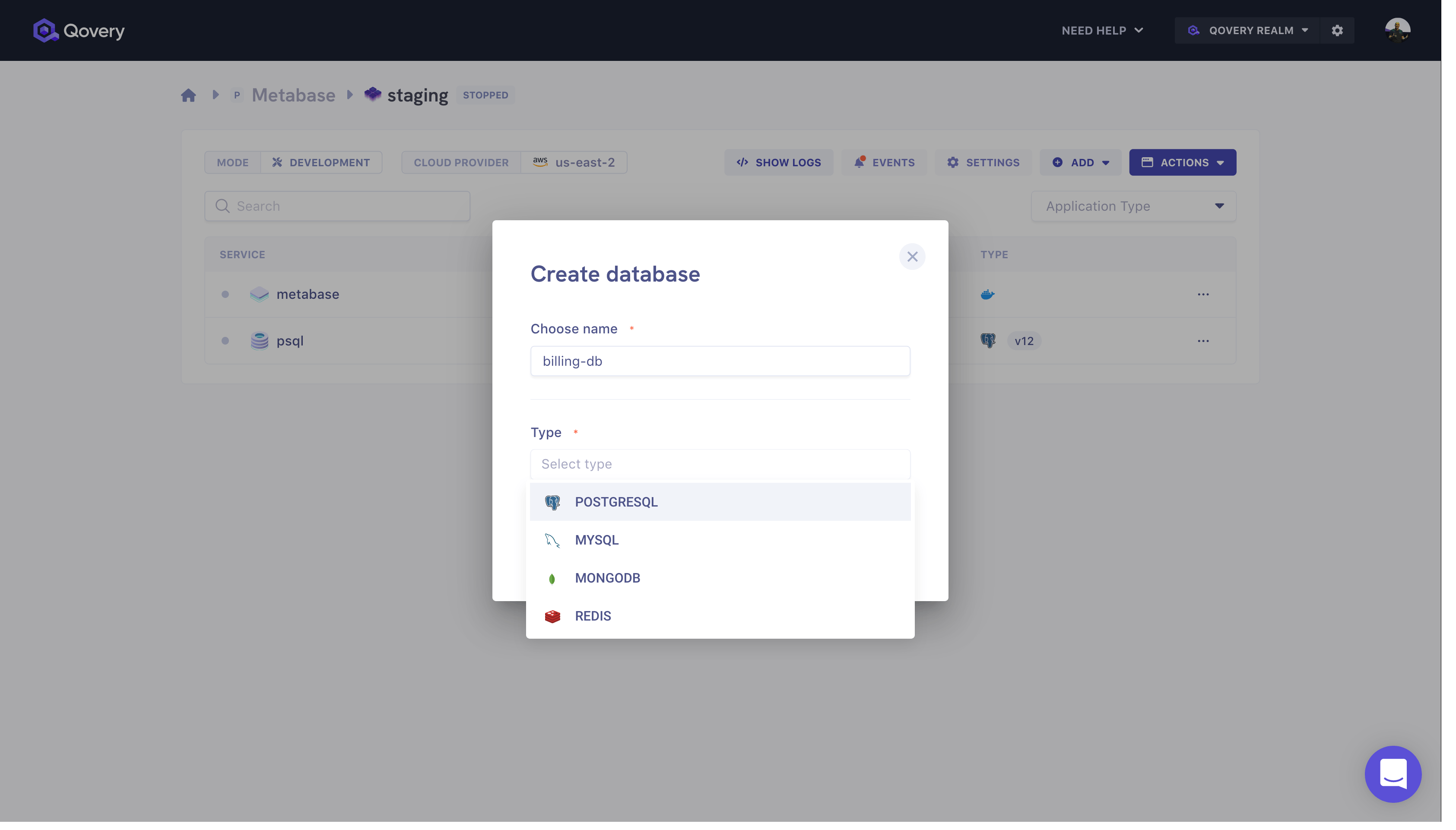Close the Create database dialog

click(x=912, y=257)
